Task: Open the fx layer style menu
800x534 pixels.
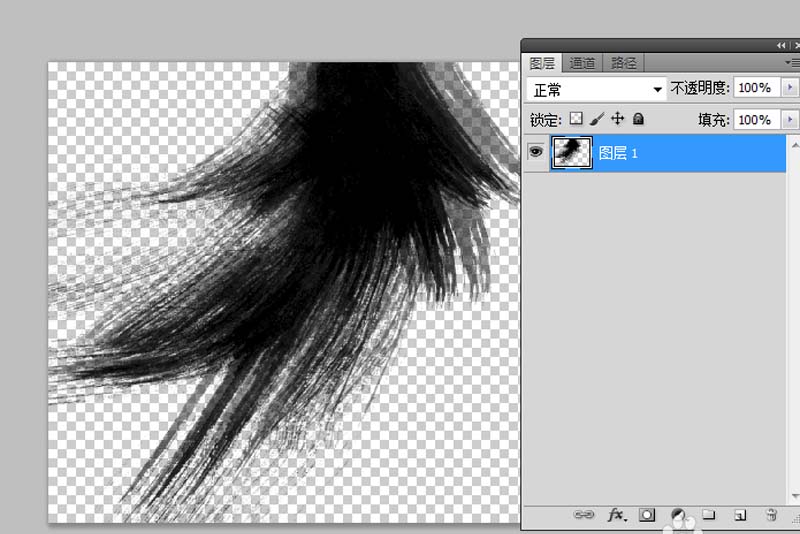Action: (617, 515)
